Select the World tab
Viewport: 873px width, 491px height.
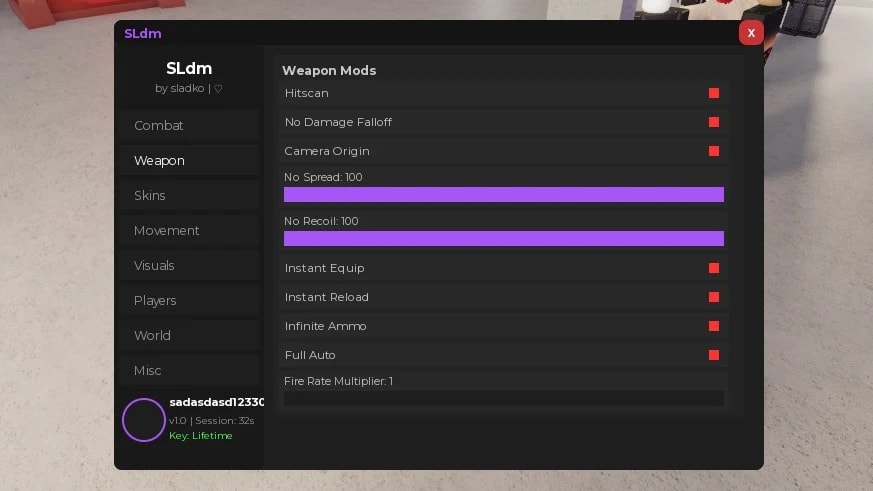point(189,336)
